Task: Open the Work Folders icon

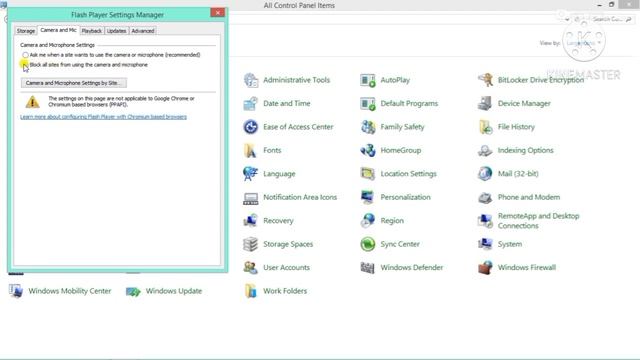Action: [251, 291]
